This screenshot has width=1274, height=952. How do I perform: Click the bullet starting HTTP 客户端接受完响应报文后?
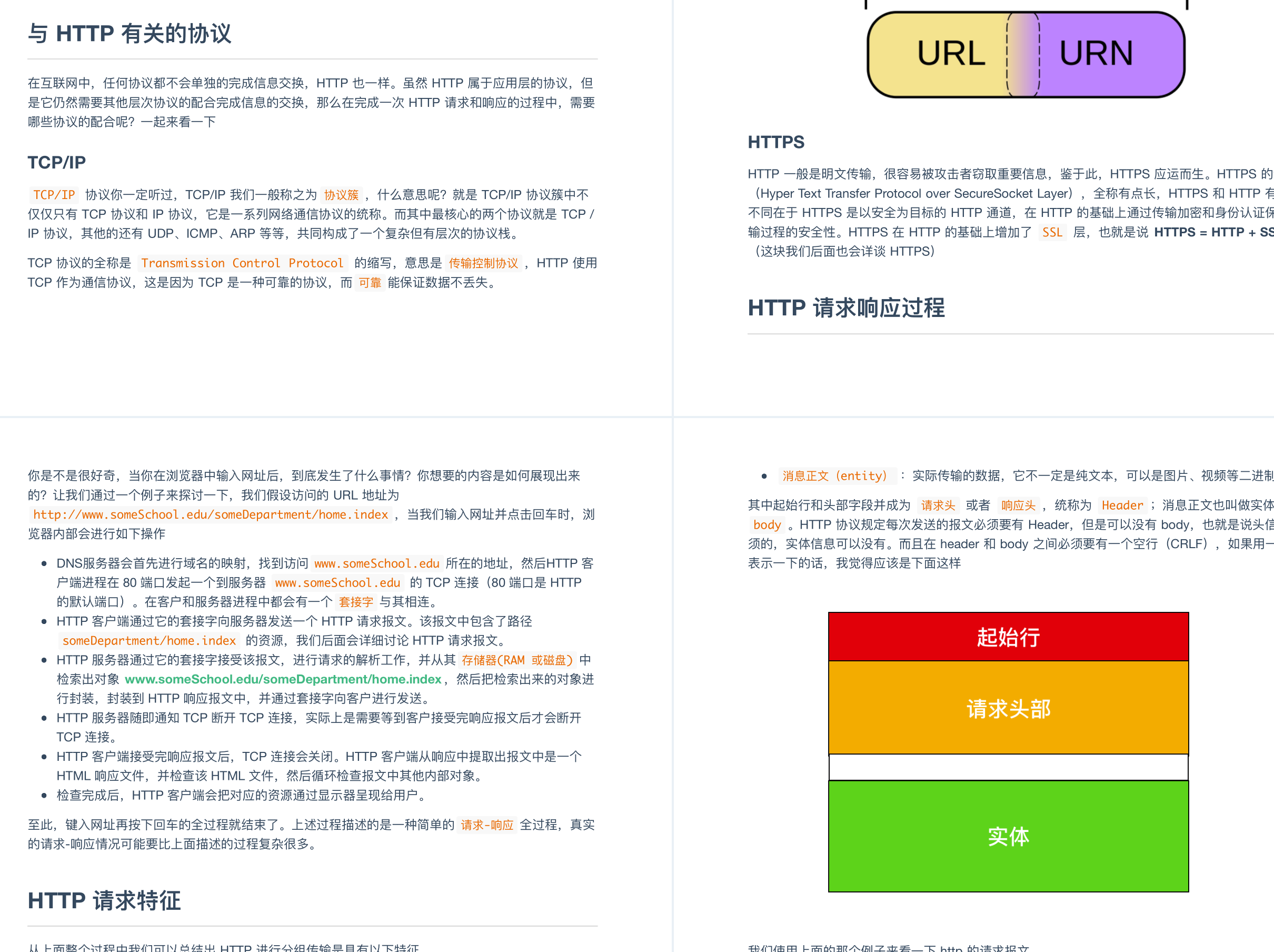point(319,766)
